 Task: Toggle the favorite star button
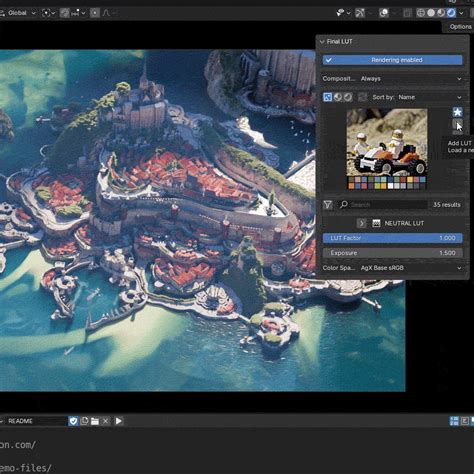(x=457, y=112)
